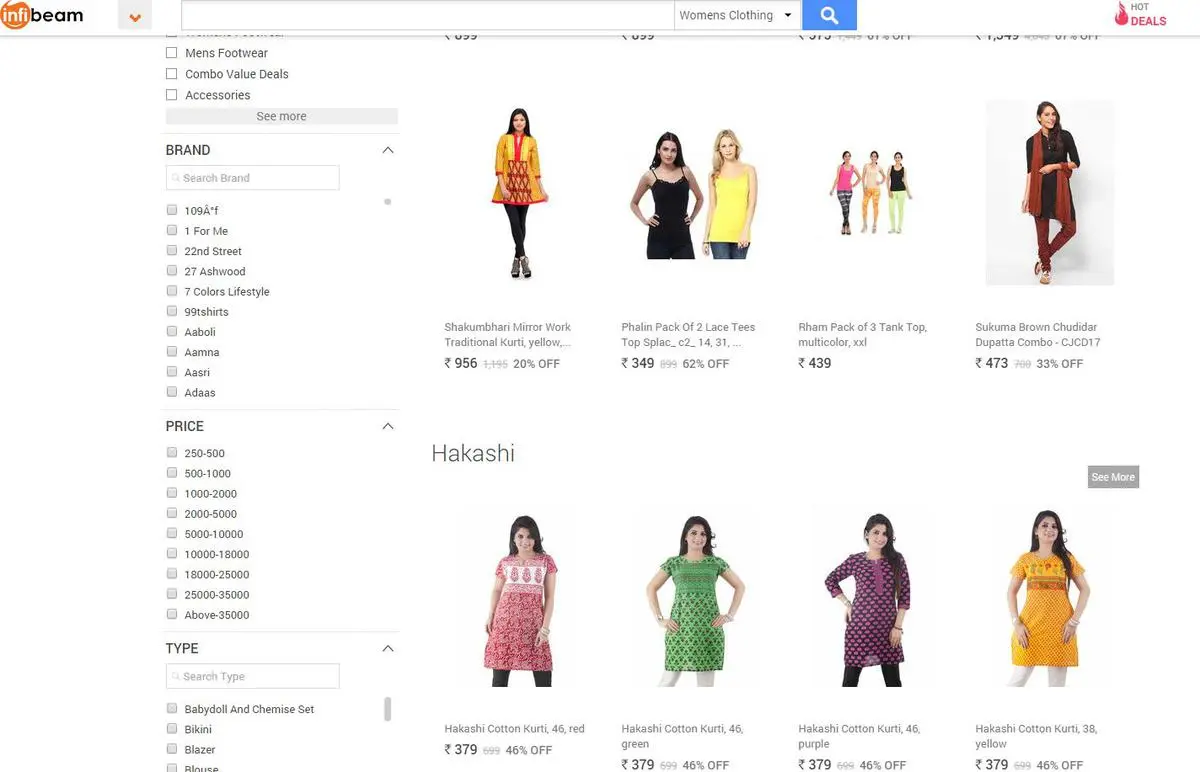Enable the 99tshirts brand filter
The image size is (1200, 772).
[172, 311]
